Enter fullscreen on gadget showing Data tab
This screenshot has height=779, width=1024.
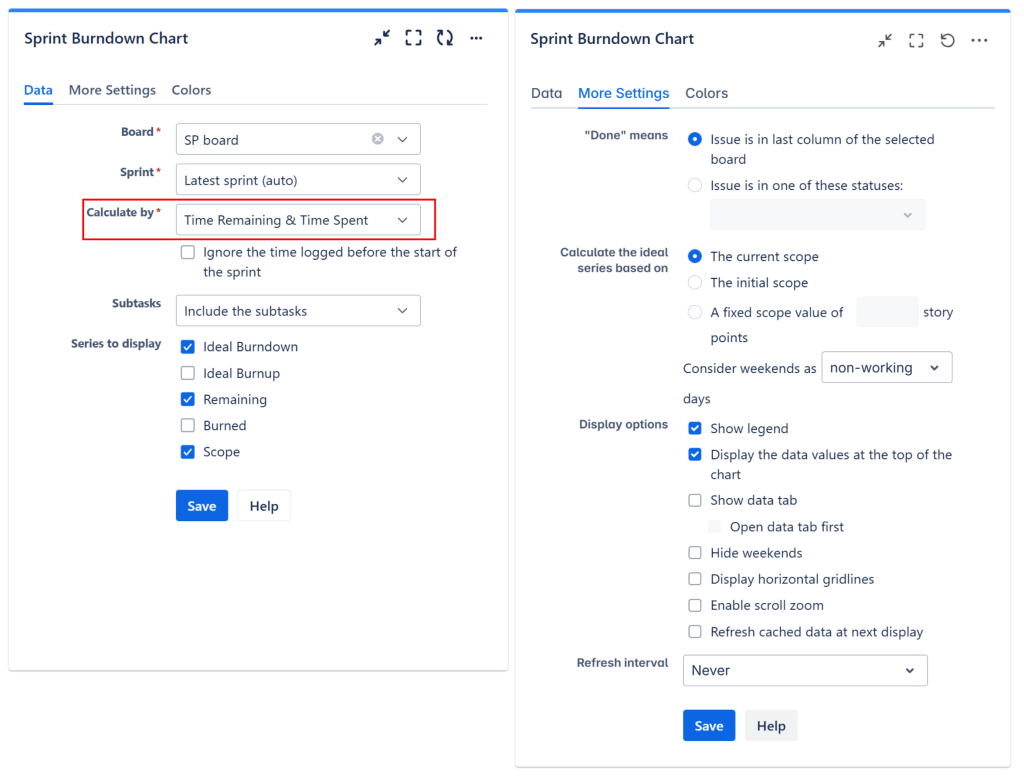413,38
